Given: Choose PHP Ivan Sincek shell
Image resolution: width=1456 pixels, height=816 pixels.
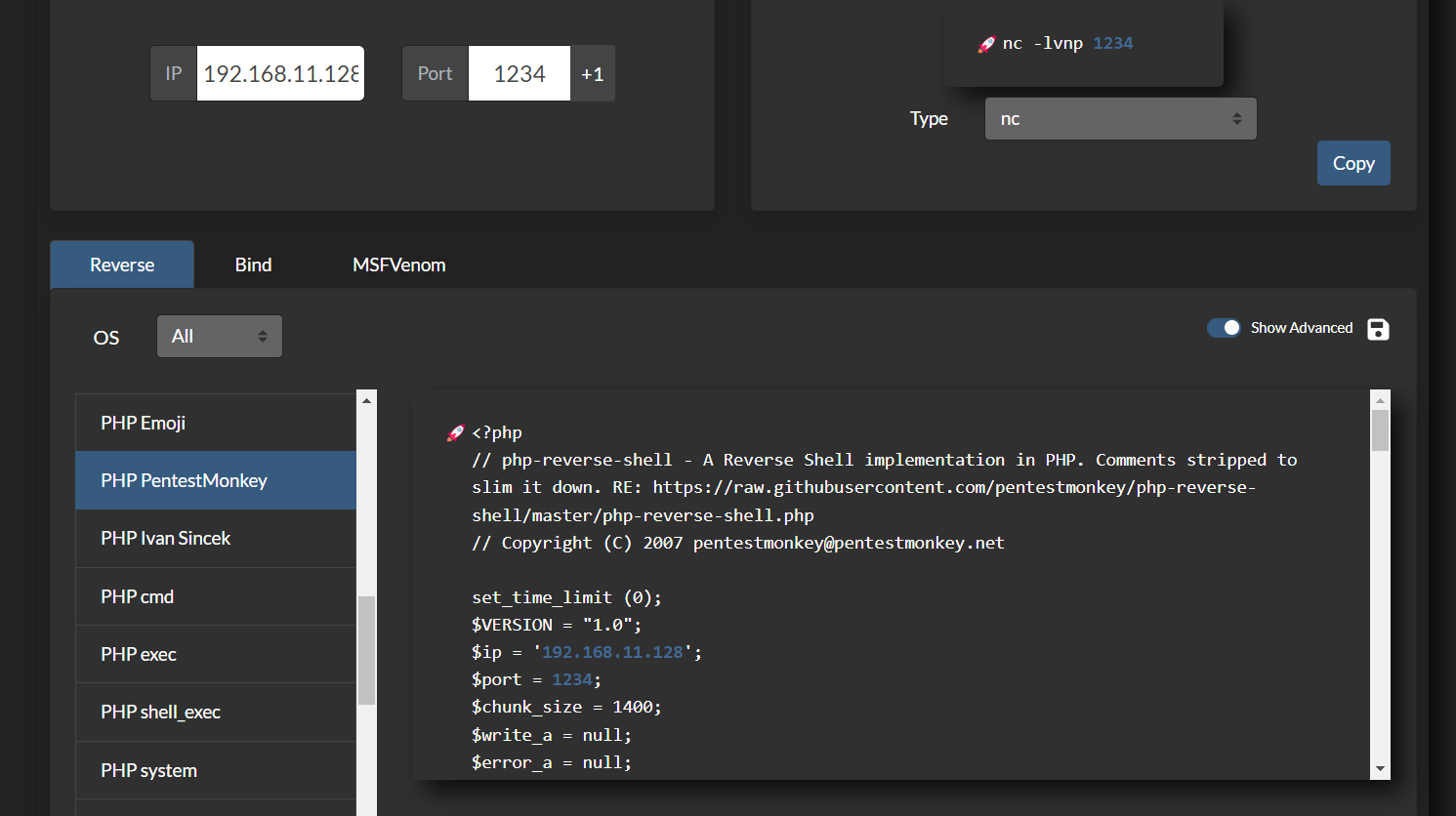Looking at the screenshot, I should 216,538.
